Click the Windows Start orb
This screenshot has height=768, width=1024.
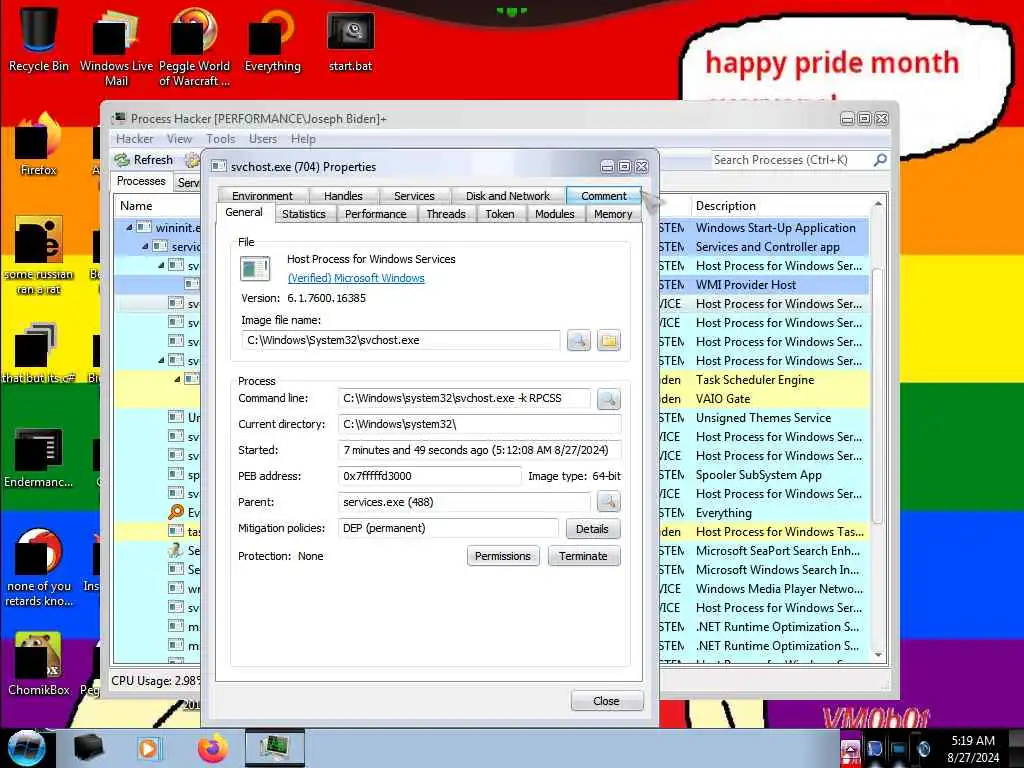pos(26,748)
